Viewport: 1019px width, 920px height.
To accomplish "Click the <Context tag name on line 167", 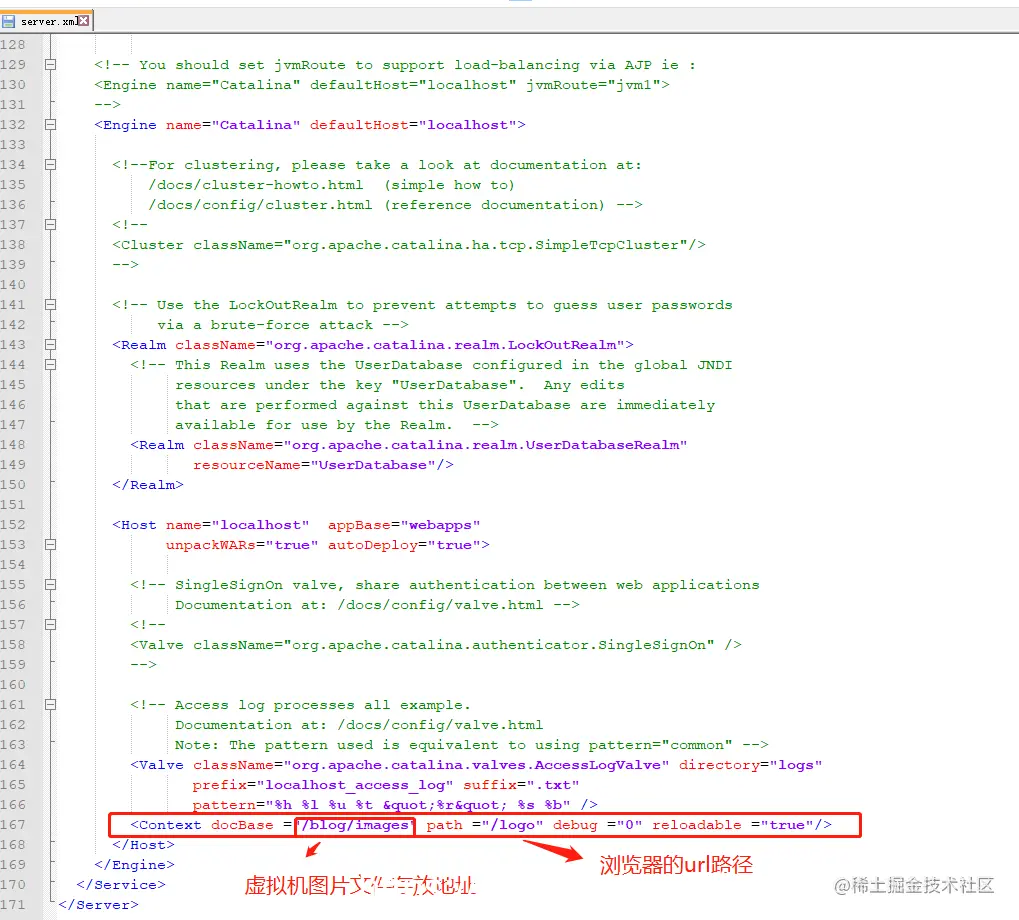I will click(x=166, y=825).
